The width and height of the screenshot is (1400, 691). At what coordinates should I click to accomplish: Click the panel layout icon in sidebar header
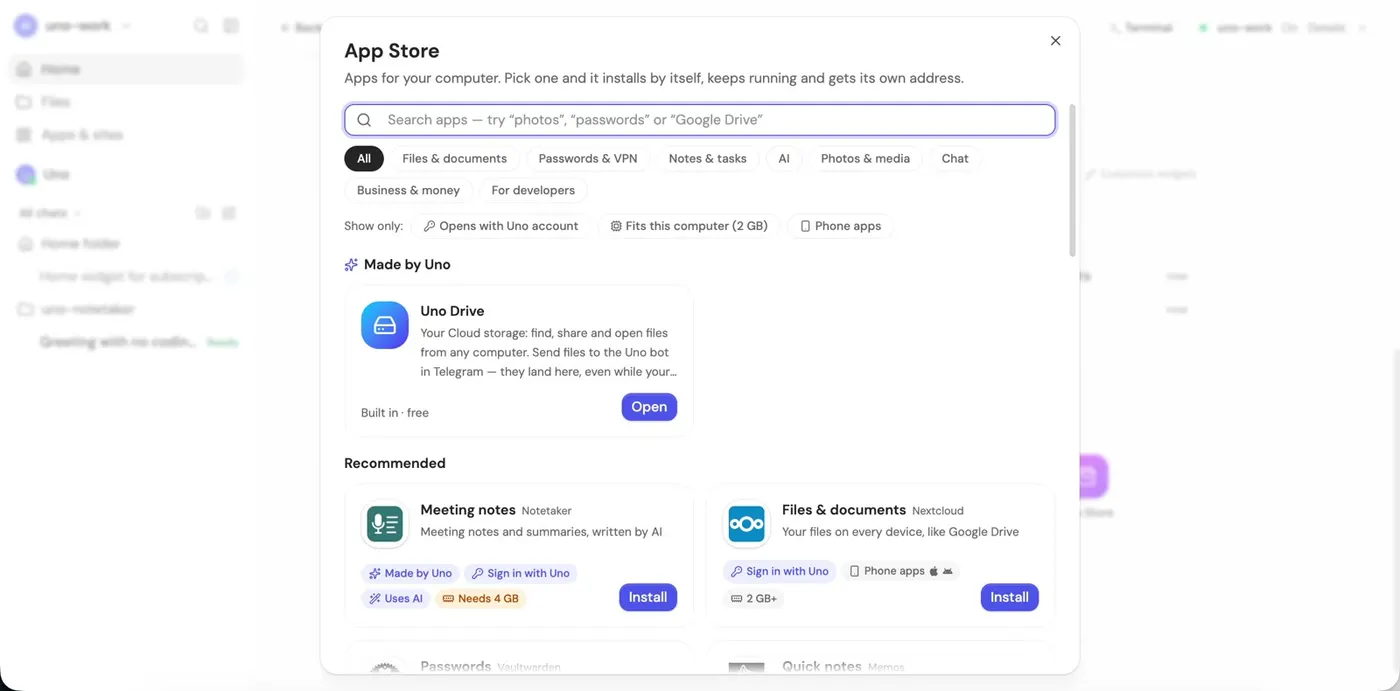[x=231, y=26]
